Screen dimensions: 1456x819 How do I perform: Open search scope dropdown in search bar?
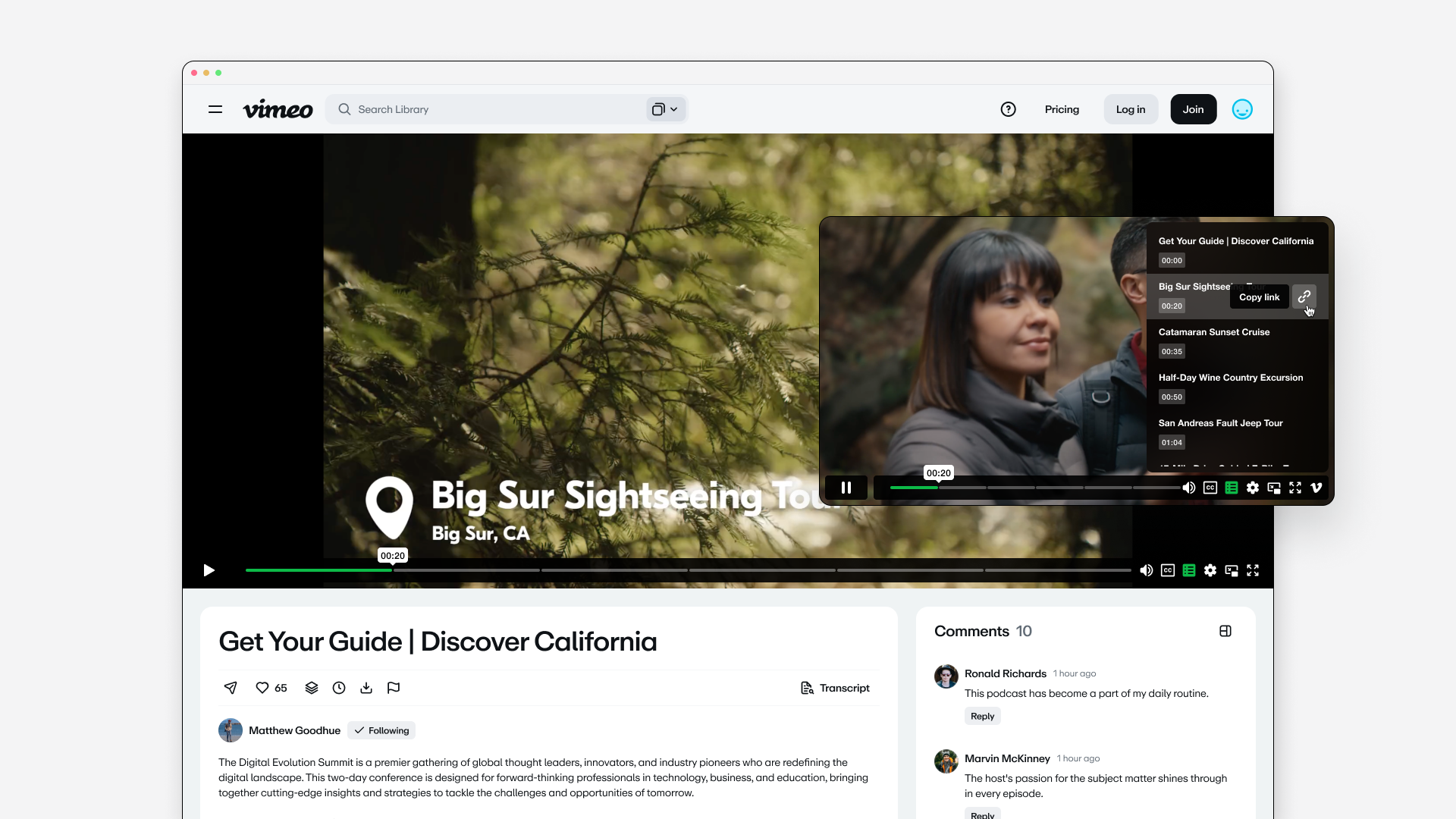point(665,109)
